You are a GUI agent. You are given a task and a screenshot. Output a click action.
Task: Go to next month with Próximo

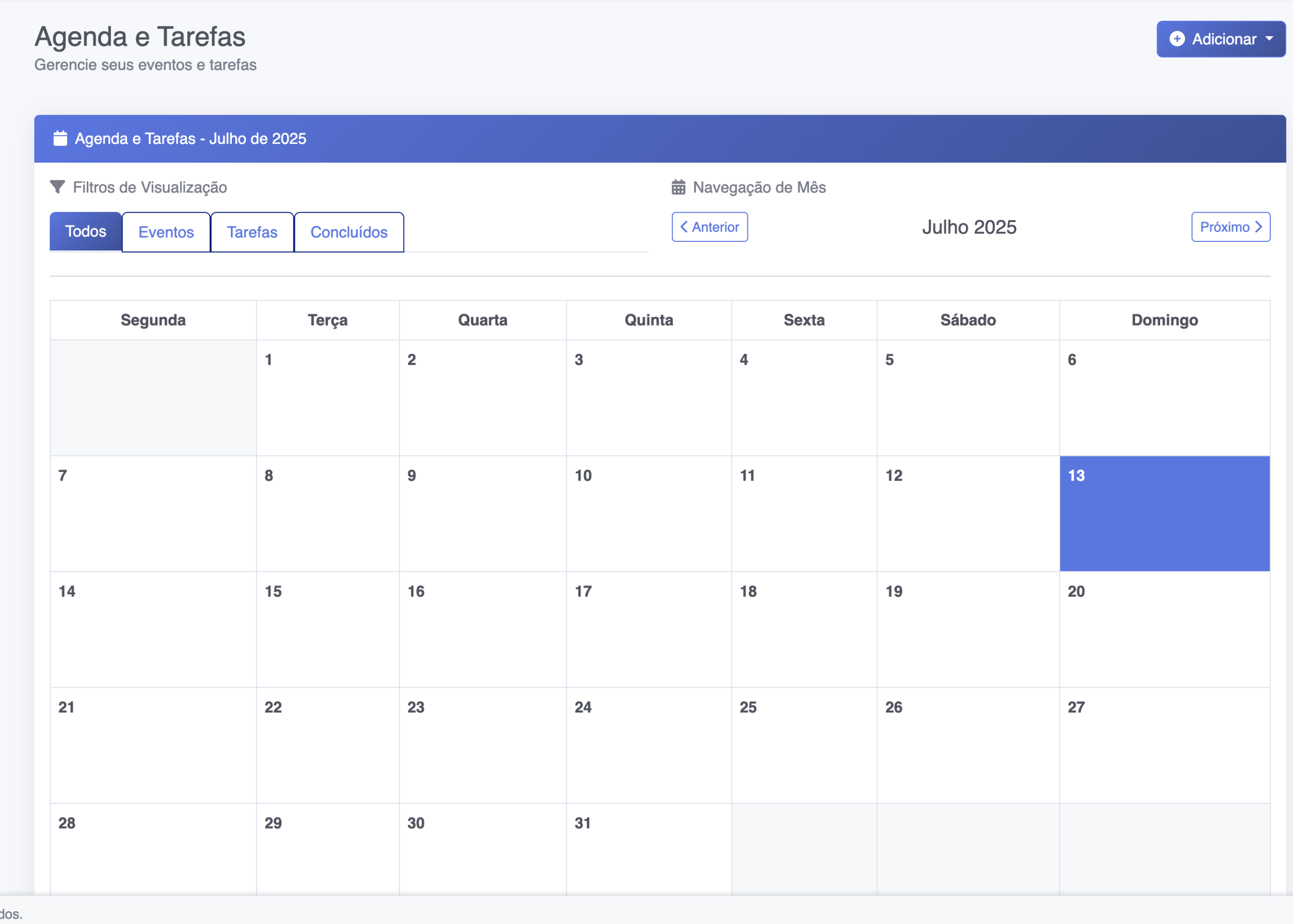coord(1230,227)
